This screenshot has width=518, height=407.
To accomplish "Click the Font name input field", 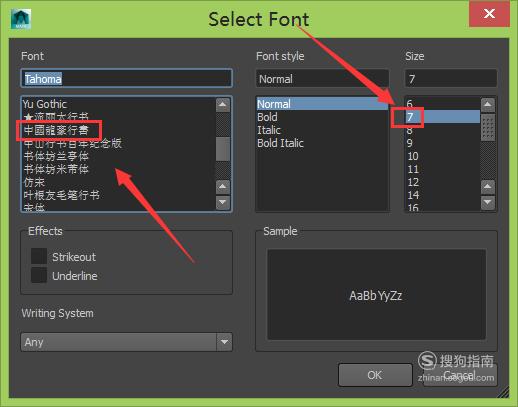I will tap(126, 79).
